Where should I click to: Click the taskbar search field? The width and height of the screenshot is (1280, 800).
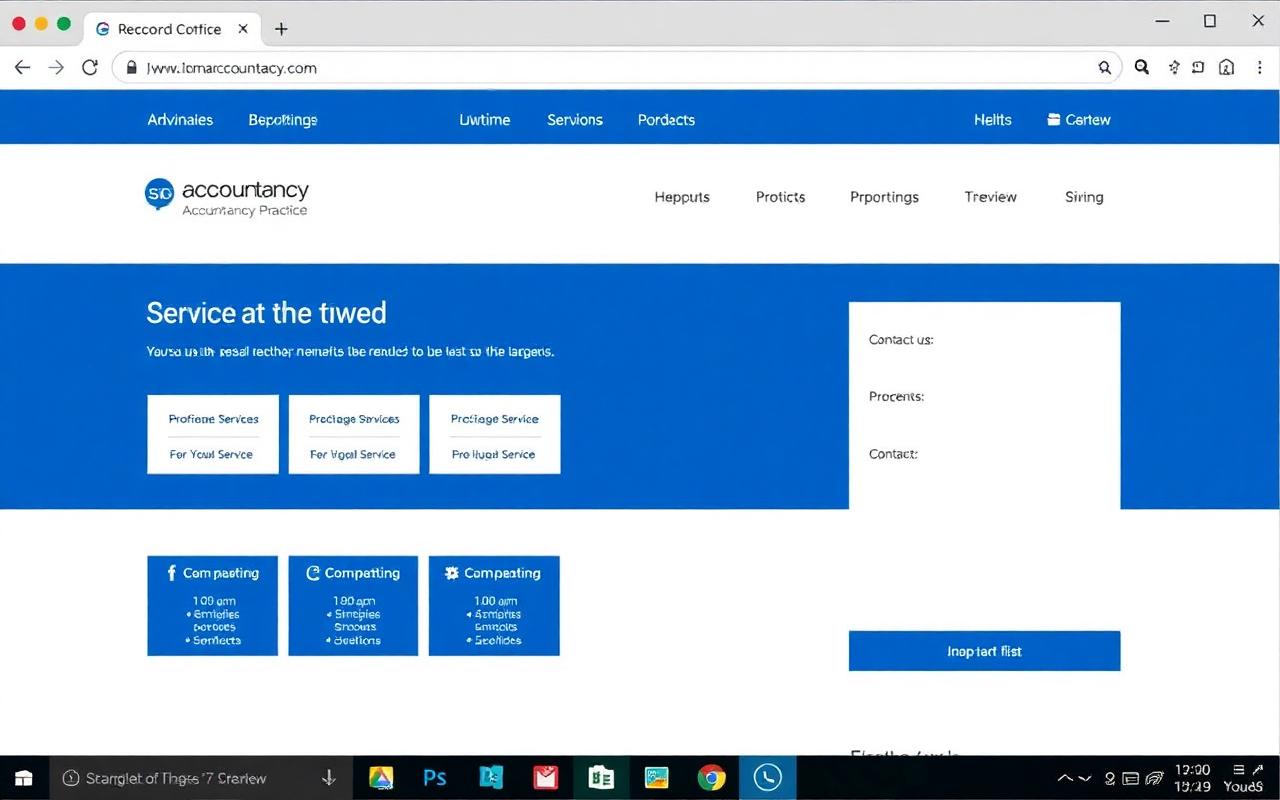200,778
